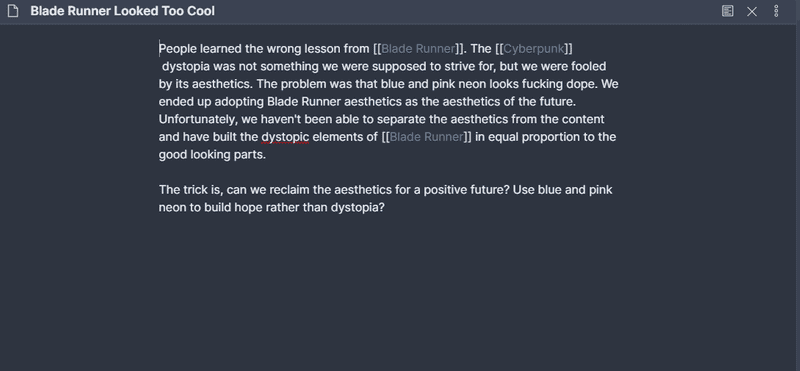This screenshot has width=800, height=371.
Task: Select the note title Blade Runner Looked Too Cool
Action: click(122, 11)
